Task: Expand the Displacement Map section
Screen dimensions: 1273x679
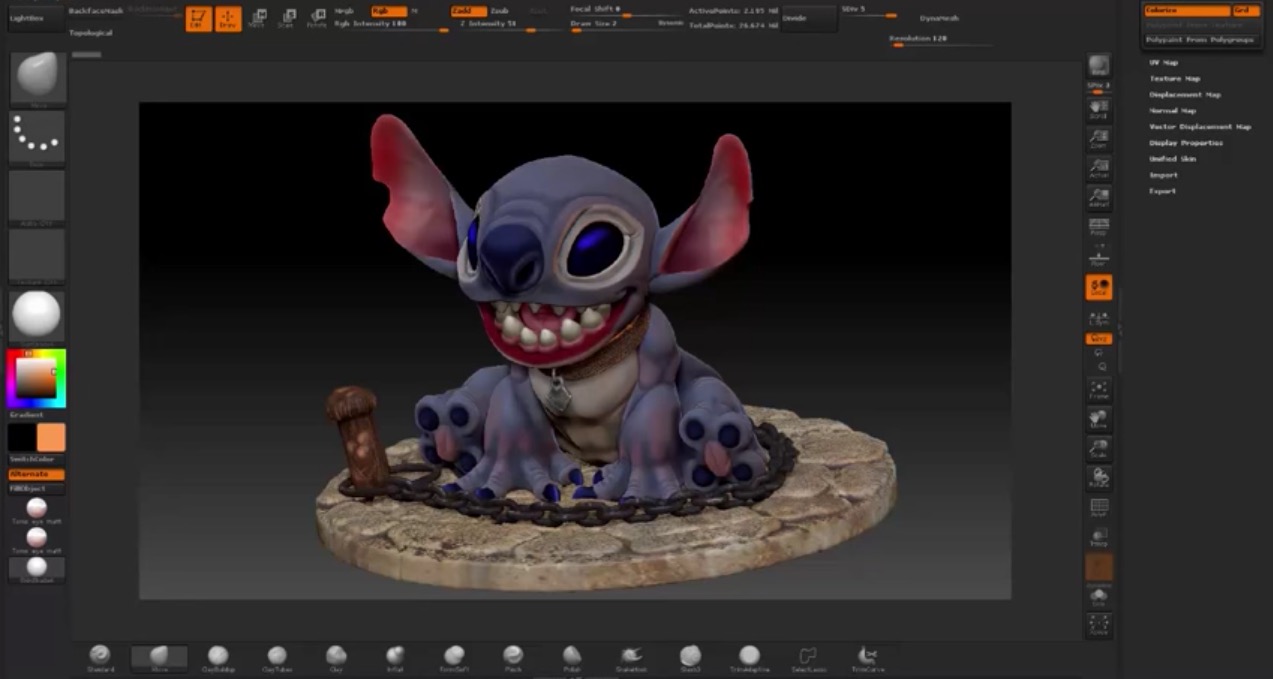Action: 1186,94
